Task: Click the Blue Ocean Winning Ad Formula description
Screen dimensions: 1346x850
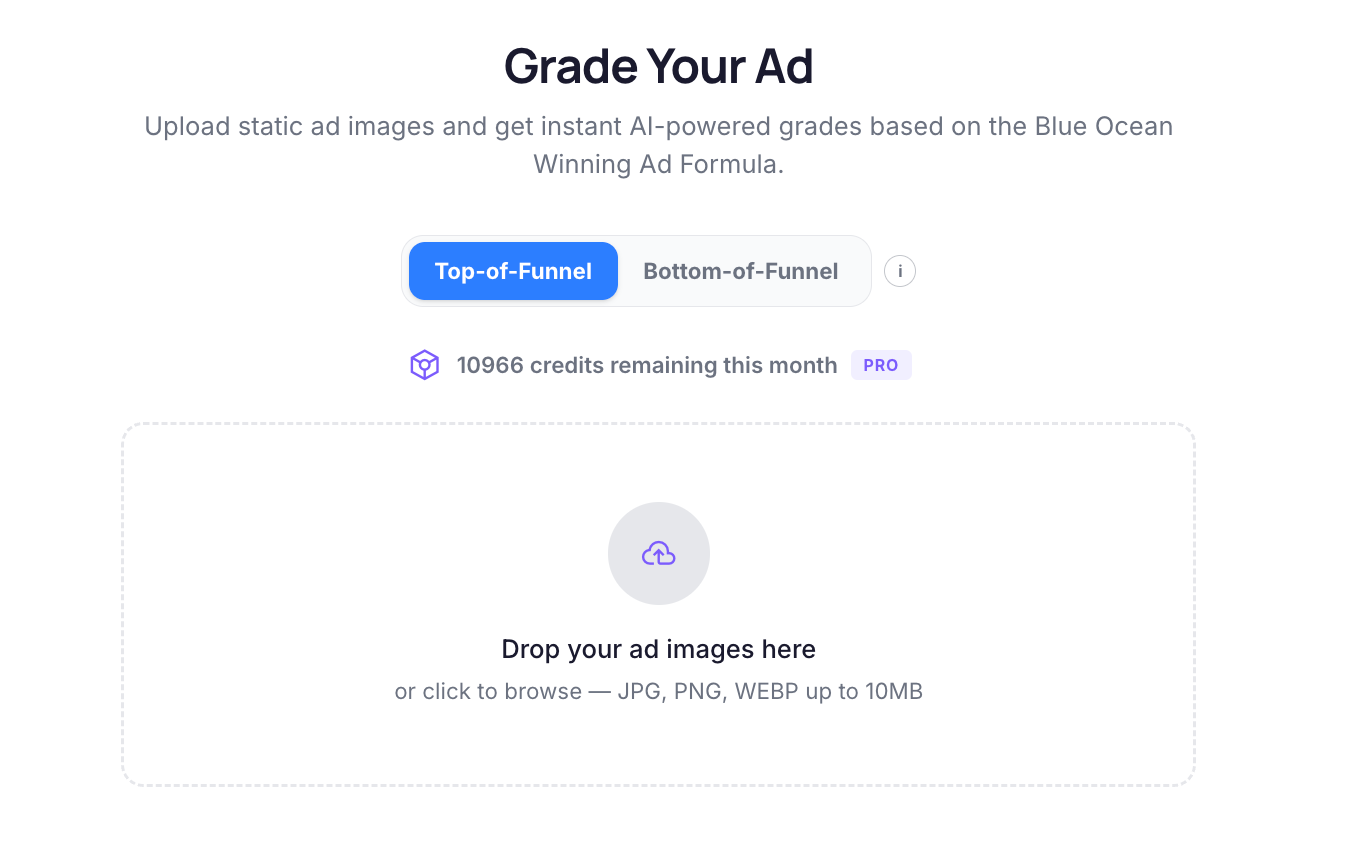Action: [658, 145]
